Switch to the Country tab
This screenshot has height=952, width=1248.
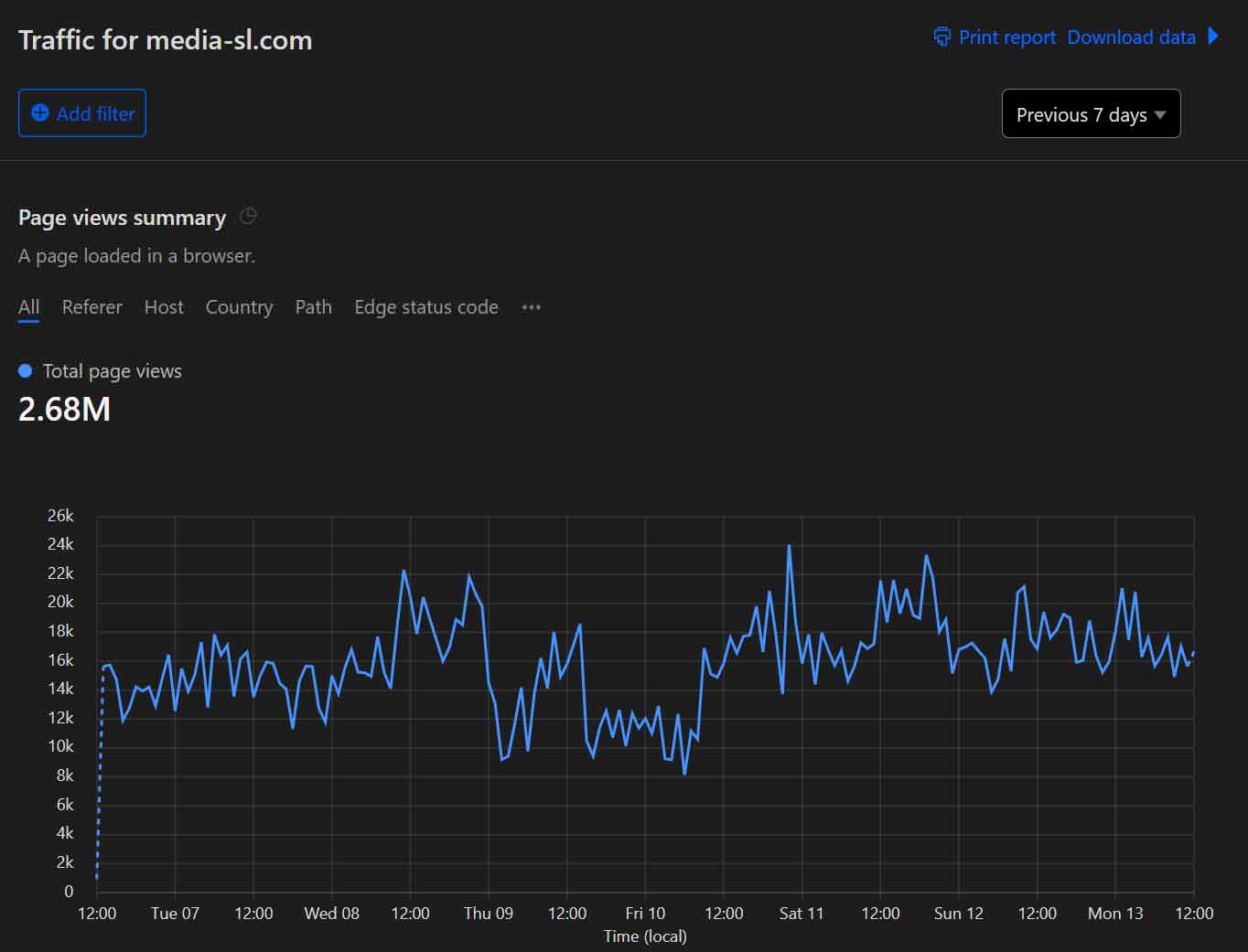pyautogui.click(x=239, y=307)
